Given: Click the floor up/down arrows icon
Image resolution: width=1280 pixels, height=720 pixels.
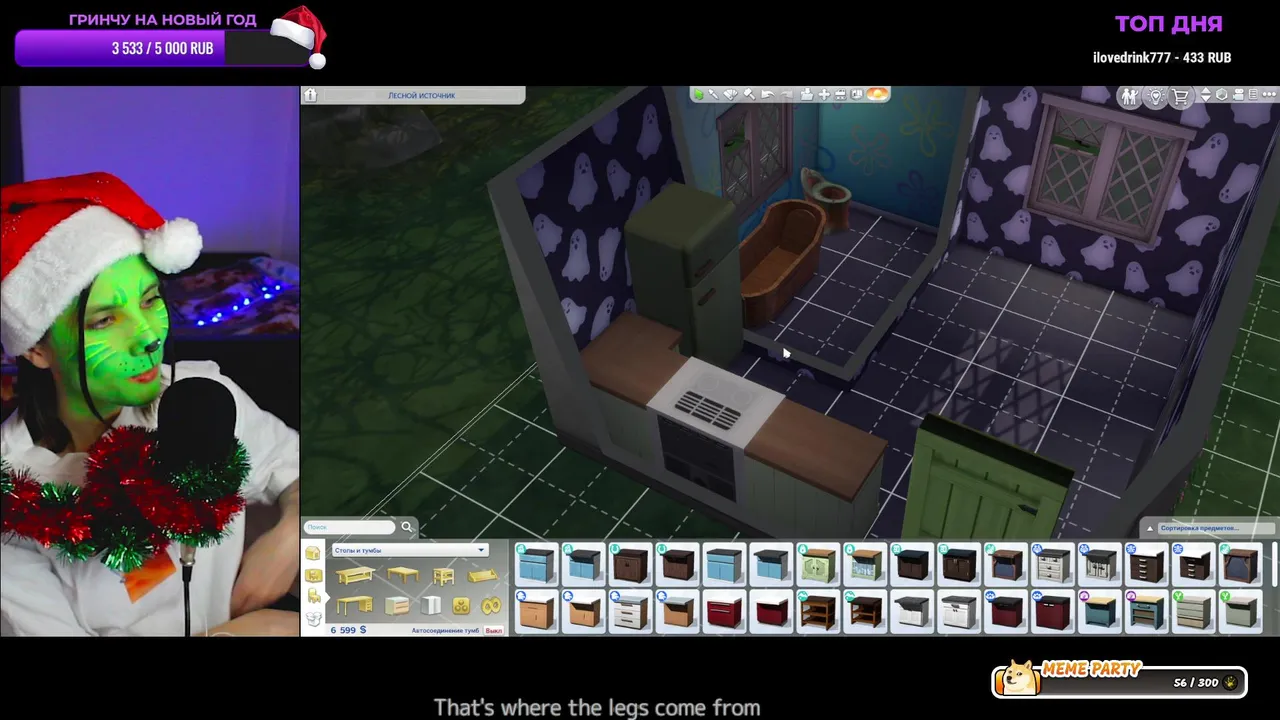Looking at the screenshot, I should pyautogui.click(x=1206, y=95).
